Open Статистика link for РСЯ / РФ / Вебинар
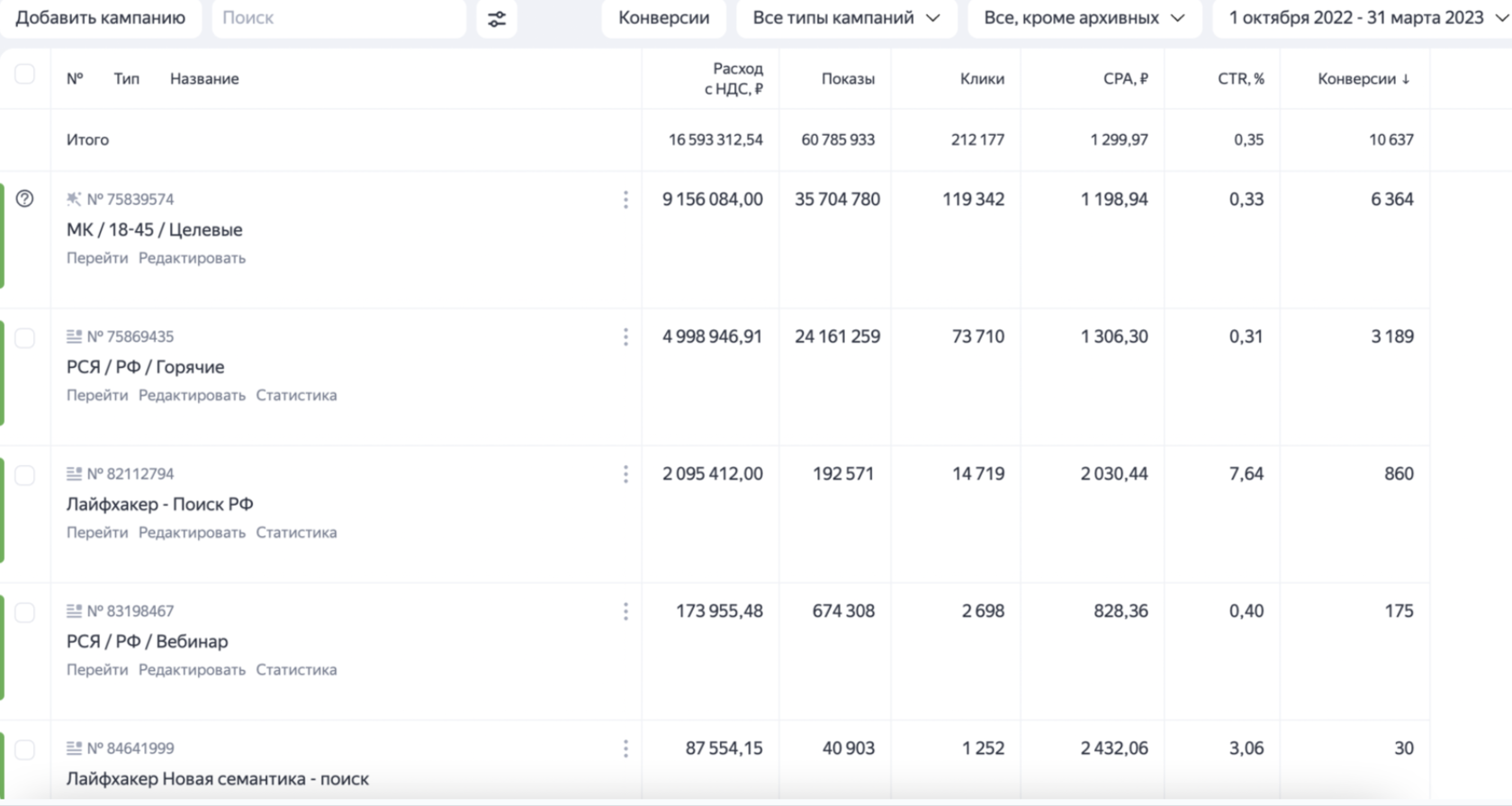 296,669
